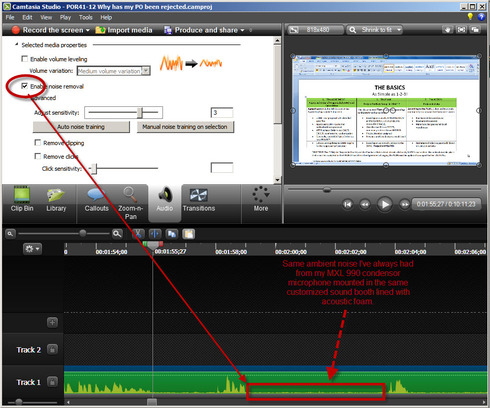Open the Clip Bin tab
Image resolution: width=490 pixels, height=408 pixels.
22,199
